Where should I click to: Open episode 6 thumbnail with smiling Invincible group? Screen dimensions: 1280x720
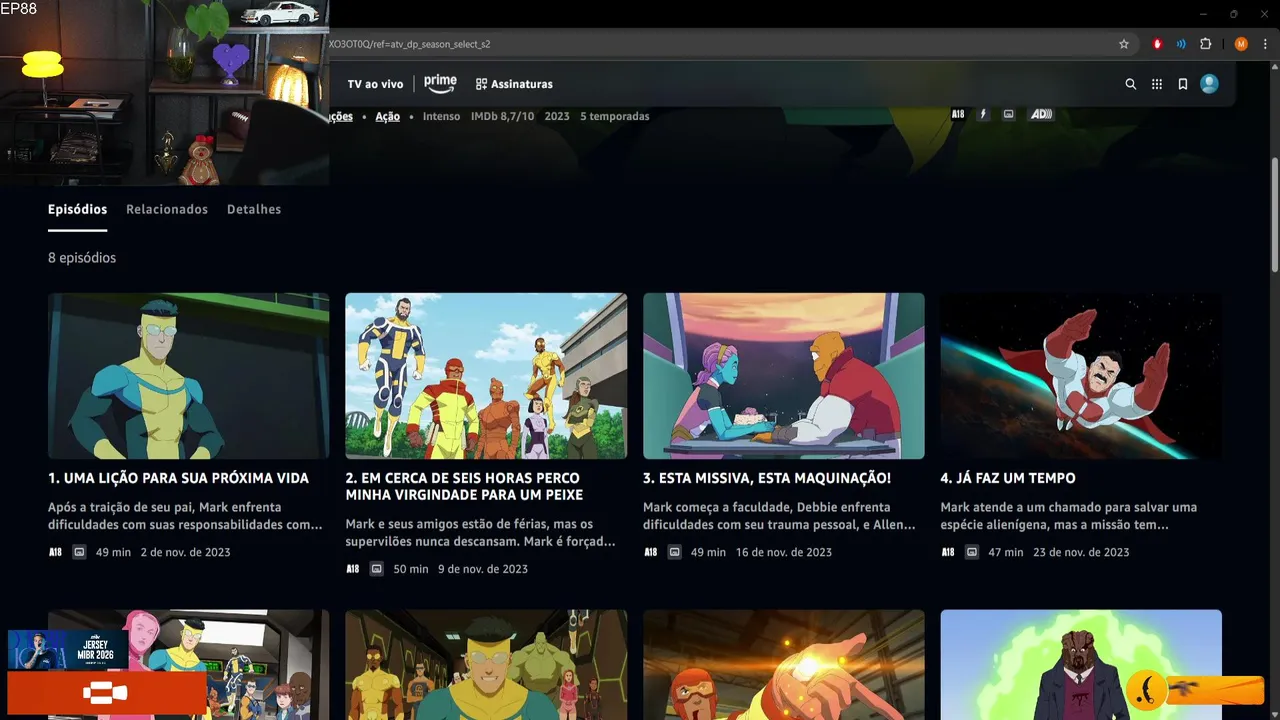[x=486, y=665]
